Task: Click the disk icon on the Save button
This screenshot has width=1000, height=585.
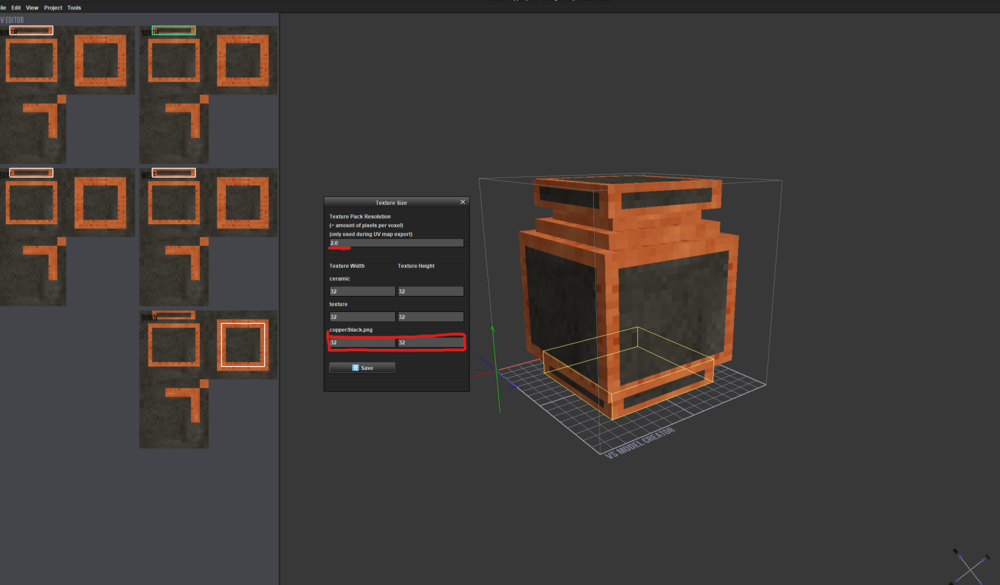Action: coord(357,366)
